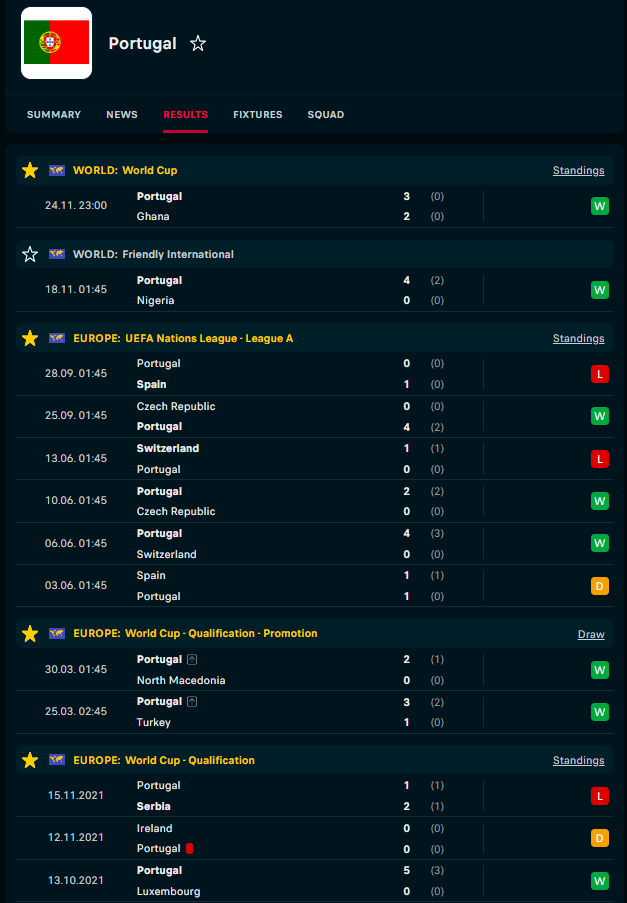The image size is (627, 903).
Task: Open World Cup Standings link
Action: pos(578,170)
